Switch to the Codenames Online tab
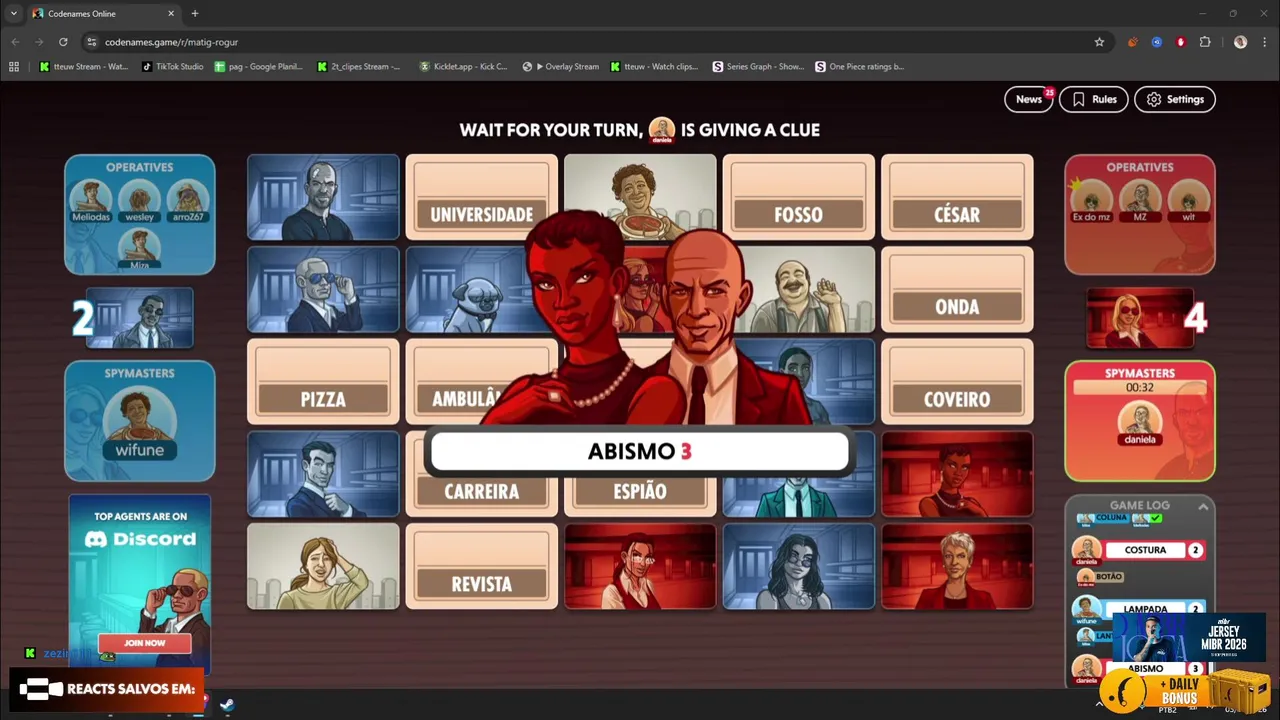The height and width of the screenshot is (720, 1280). 104,13
